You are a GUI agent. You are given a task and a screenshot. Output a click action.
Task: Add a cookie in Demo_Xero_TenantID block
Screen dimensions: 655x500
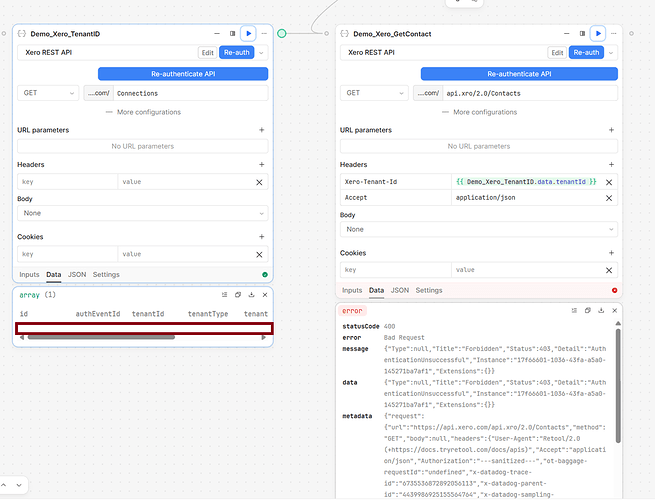261,237
